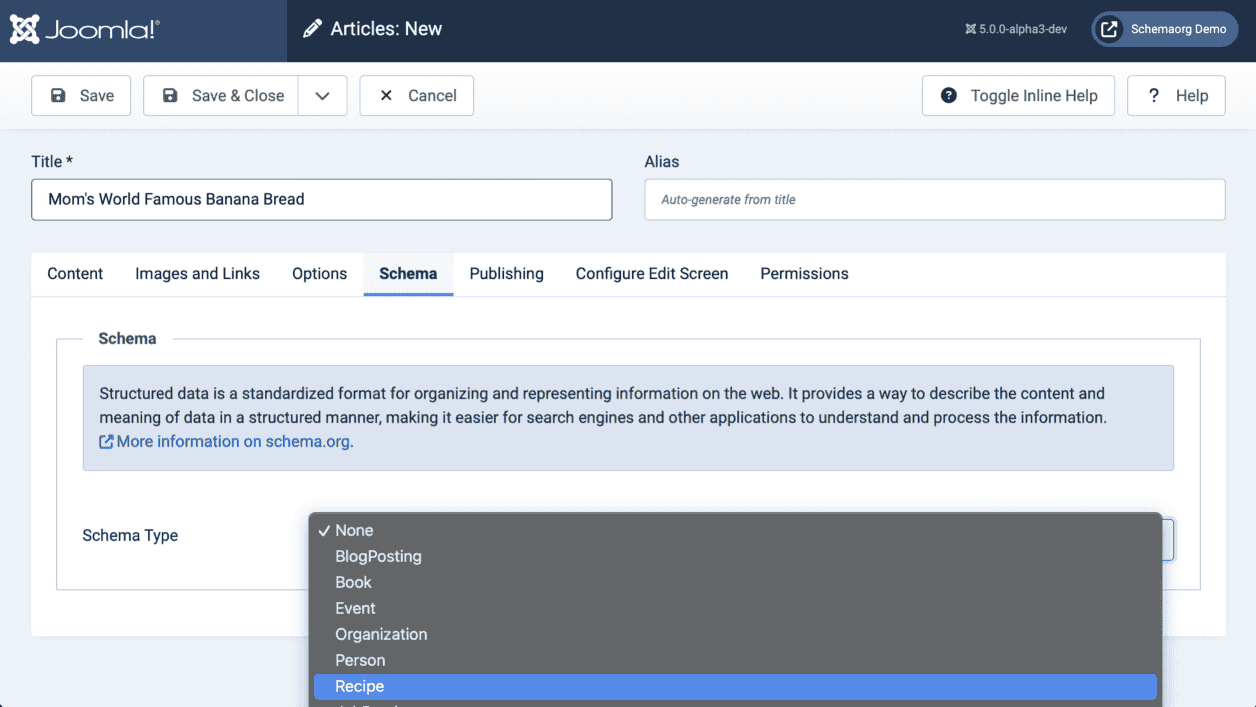Click inside the Alias input field

pos(934,199)
